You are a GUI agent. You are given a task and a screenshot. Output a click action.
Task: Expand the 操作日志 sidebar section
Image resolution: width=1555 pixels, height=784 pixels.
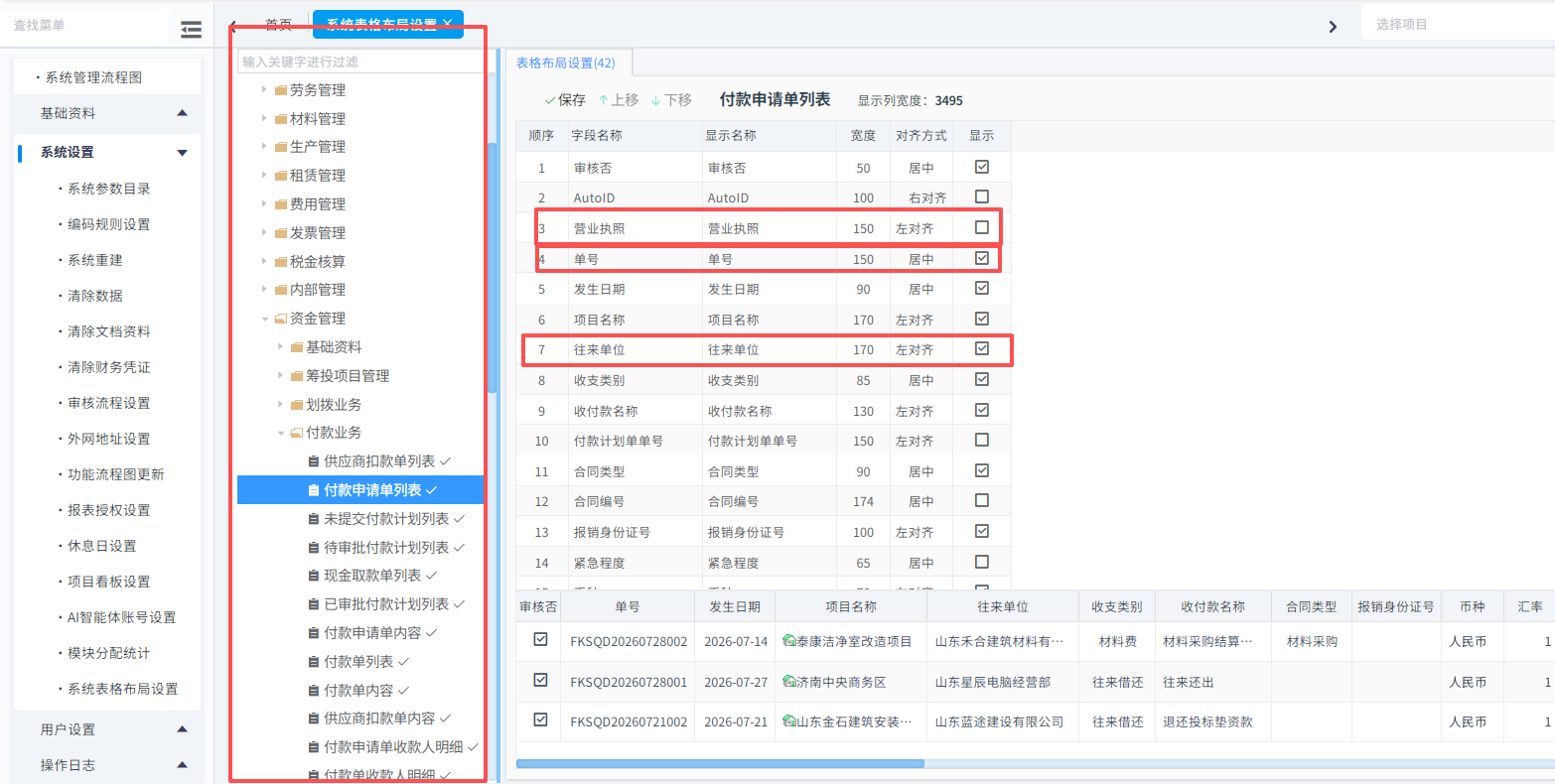pyautogui.click(x=182, y=765)
